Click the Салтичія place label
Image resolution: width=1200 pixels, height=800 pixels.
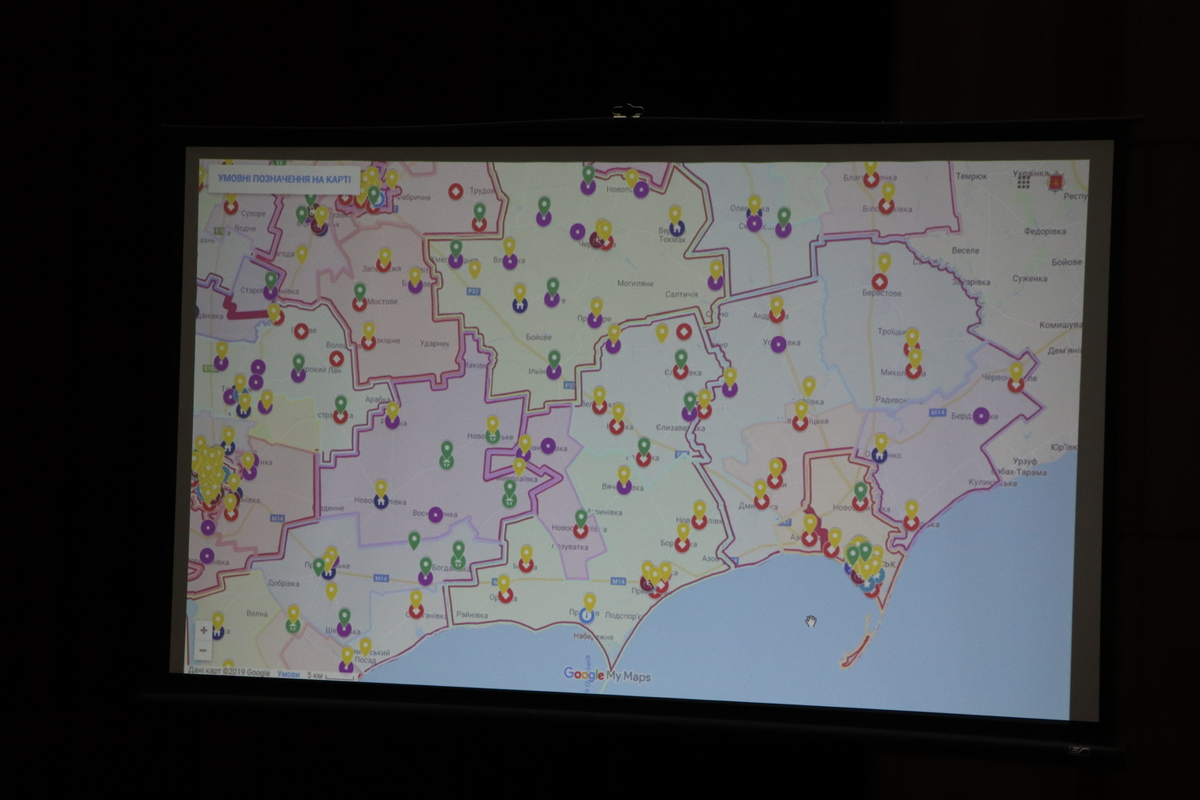click(681, 293)
